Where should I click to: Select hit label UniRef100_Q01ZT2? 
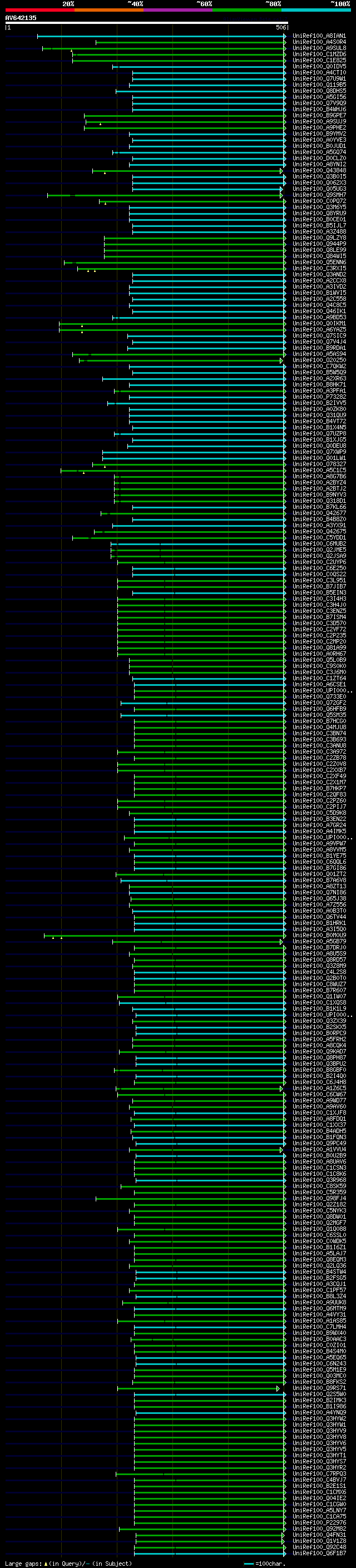319,874
